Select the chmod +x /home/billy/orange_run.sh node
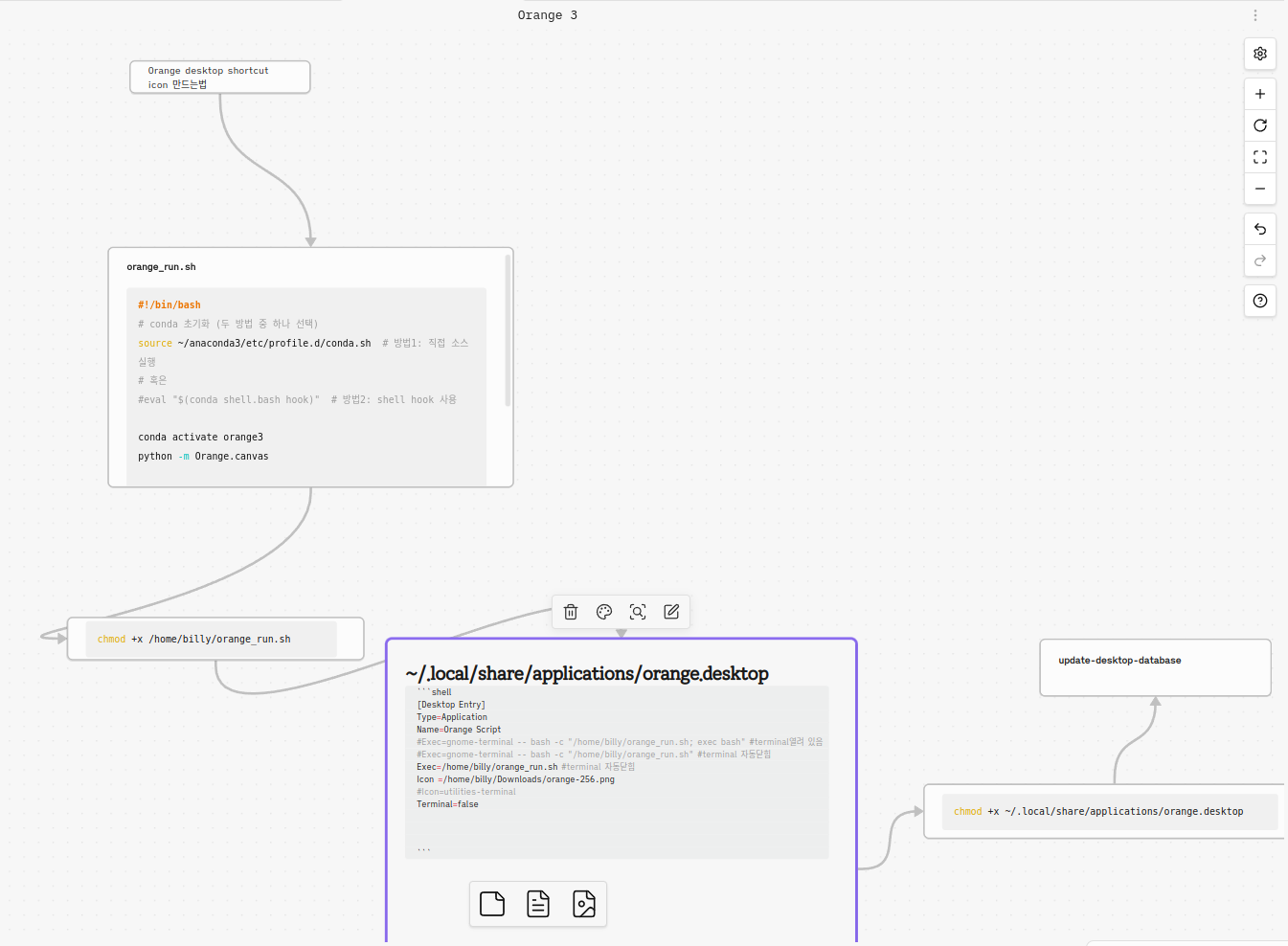Image resolution: width=1288 pixels, height=946 pixels. click(x=215, y=639)
